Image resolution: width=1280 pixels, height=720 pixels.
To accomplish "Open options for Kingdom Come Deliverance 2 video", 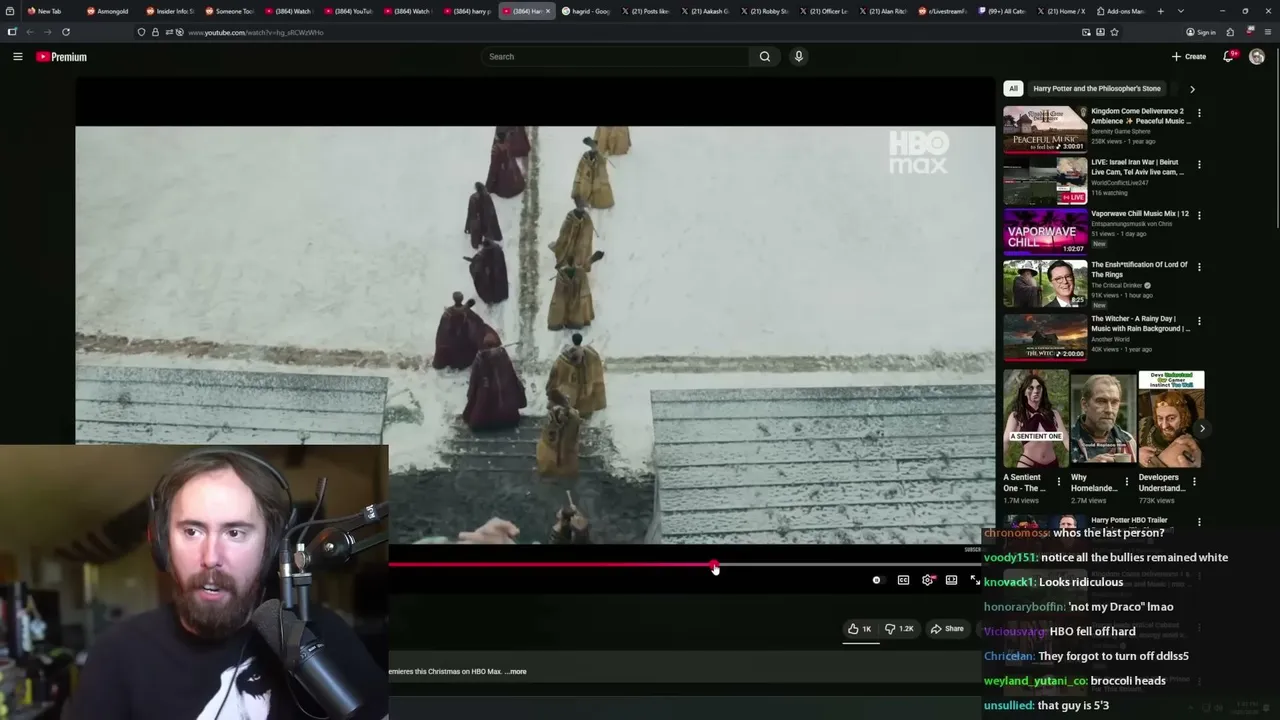I will pyautogui.click(x=1199, y=113).
